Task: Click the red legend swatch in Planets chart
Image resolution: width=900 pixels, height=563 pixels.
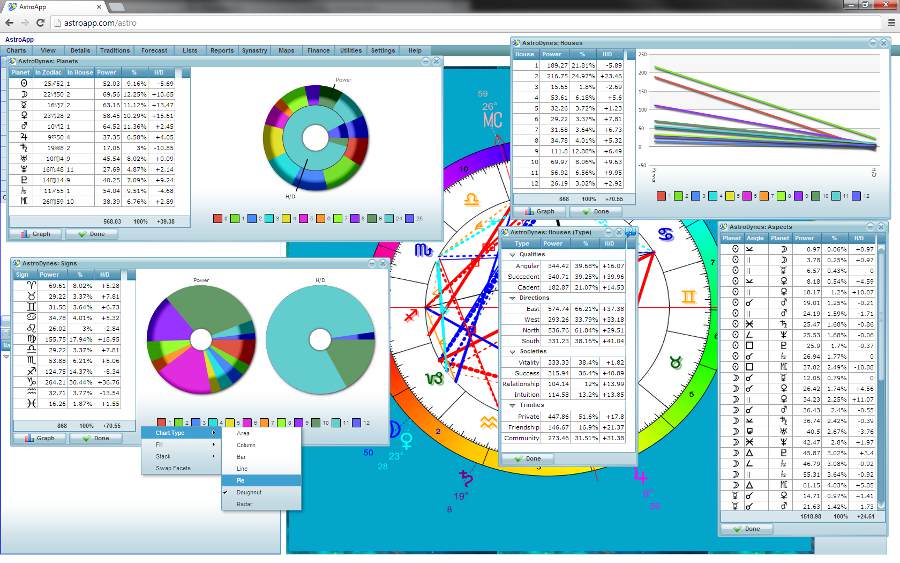Action: [219, 217]
